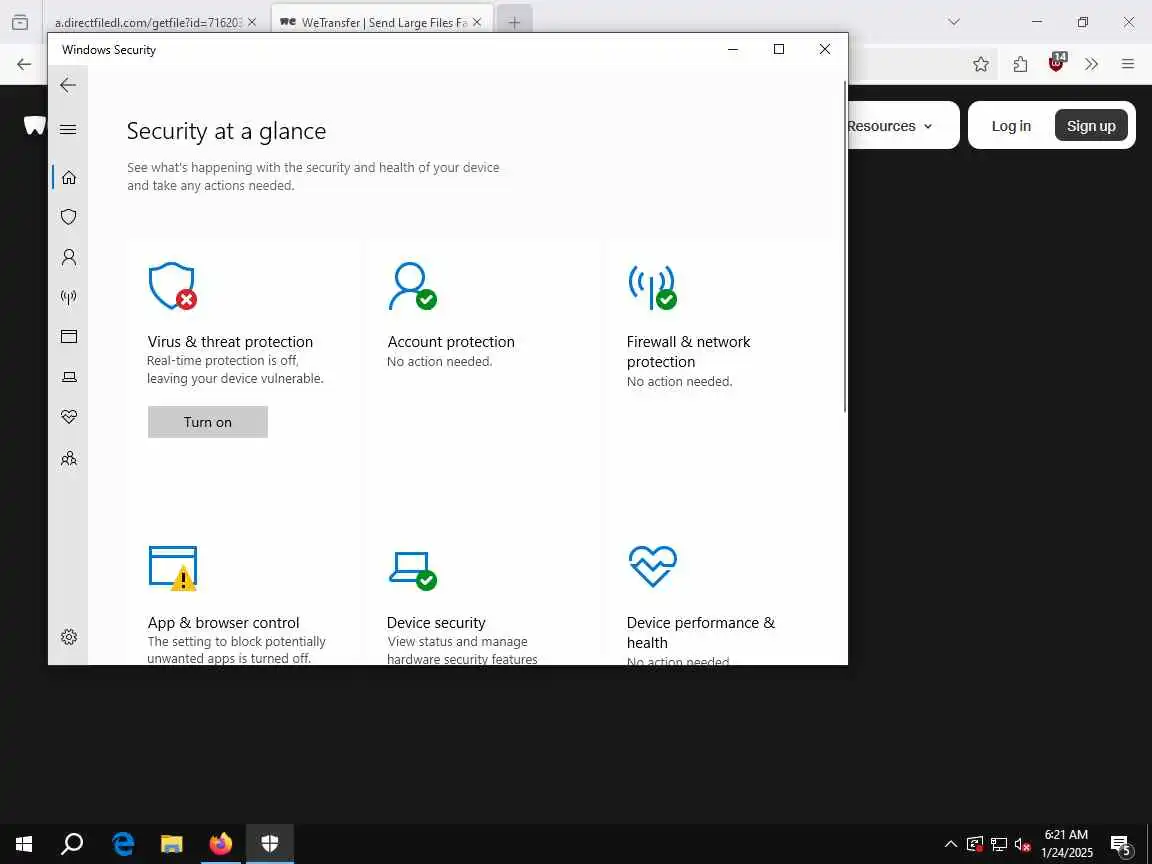1152x864 pixels.
Task: Expand the Resources dropdown on WeTransfer
Action: tap(890, 126)
